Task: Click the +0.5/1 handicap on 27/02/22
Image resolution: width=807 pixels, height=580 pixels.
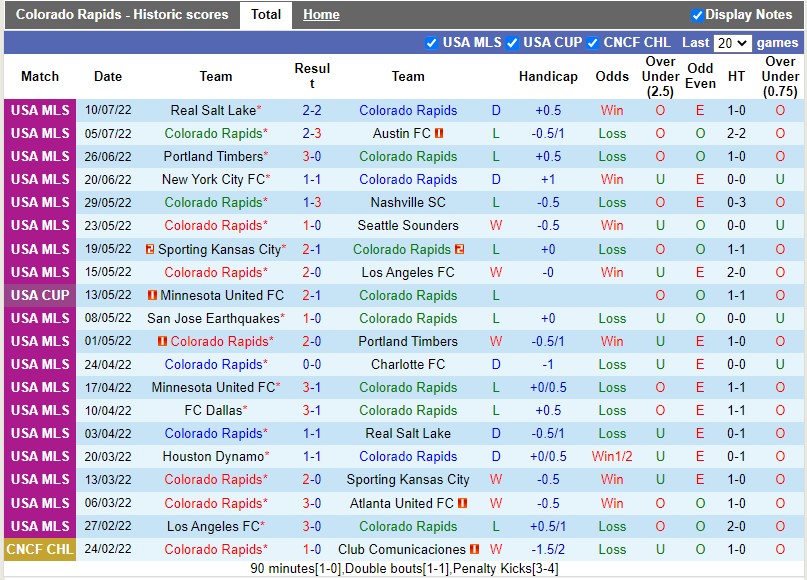Action: tap(548, 526)
